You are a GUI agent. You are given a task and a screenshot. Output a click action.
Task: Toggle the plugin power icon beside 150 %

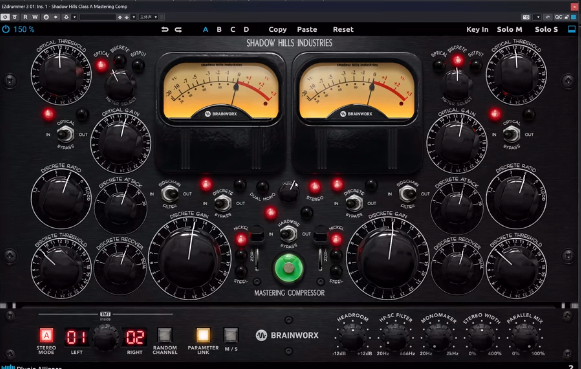[x=6, y=29]
